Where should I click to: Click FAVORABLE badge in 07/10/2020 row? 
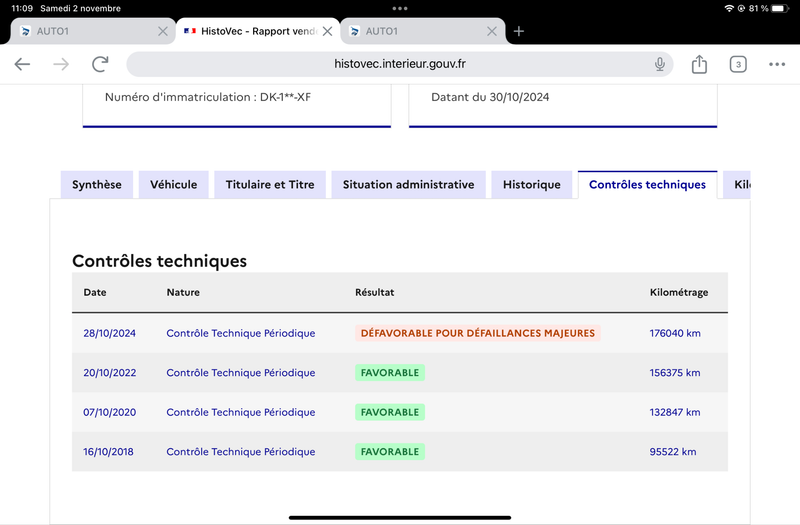pos(390,412)
